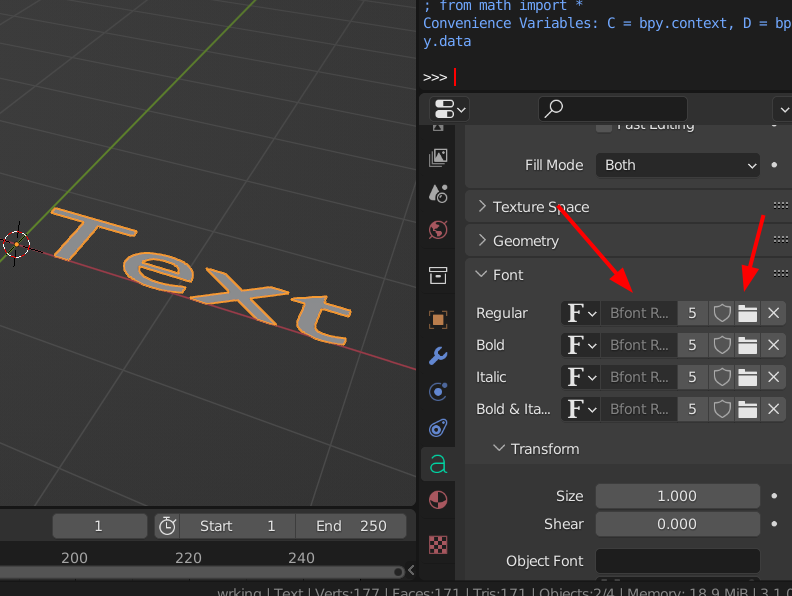Toggle fake user for Regular font
The height and width of the screenshot is (596, 792).
[x=722, y=313]
